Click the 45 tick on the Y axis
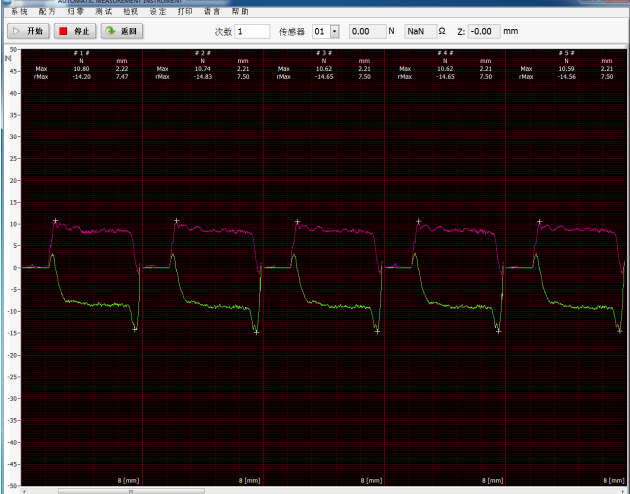Screen dimensions: 630x494 click(x=14, y=71)
